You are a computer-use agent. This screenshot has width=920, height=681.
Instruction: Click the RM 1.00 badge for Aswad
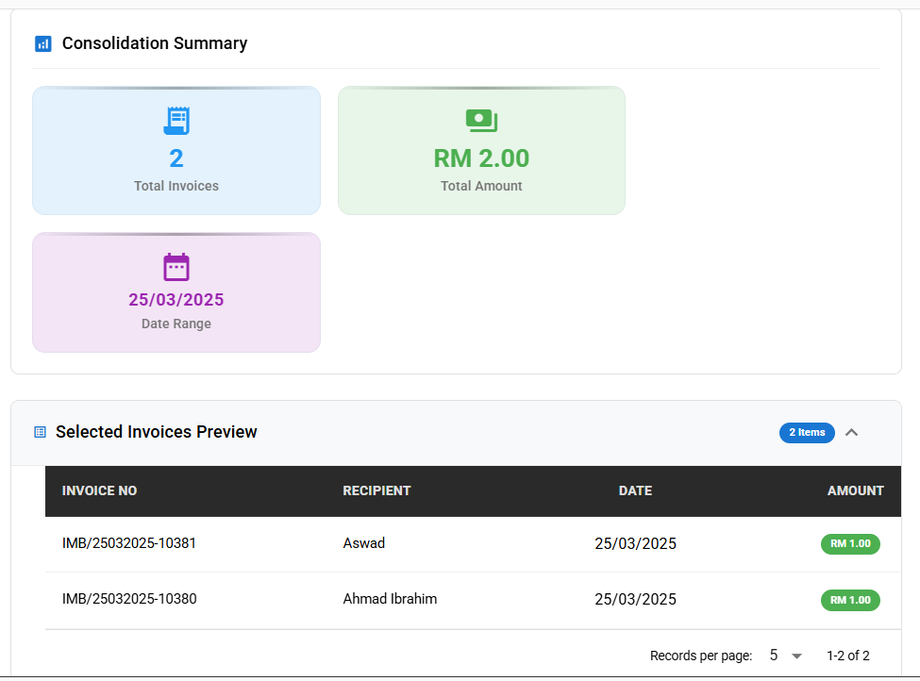point(850,544)
